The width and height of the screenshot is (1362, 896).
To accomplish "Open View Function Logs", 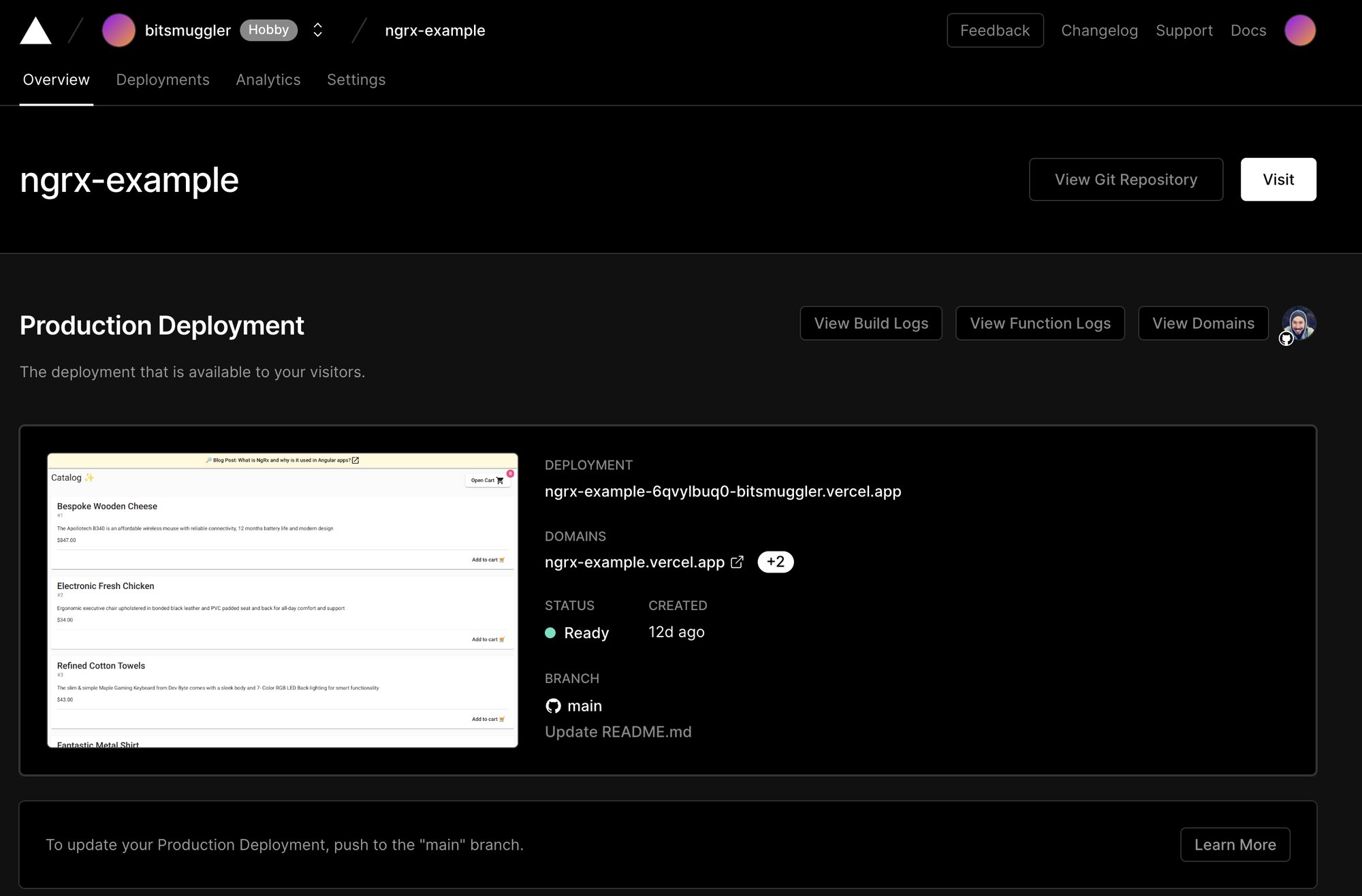I will (x=1040, y=323).
